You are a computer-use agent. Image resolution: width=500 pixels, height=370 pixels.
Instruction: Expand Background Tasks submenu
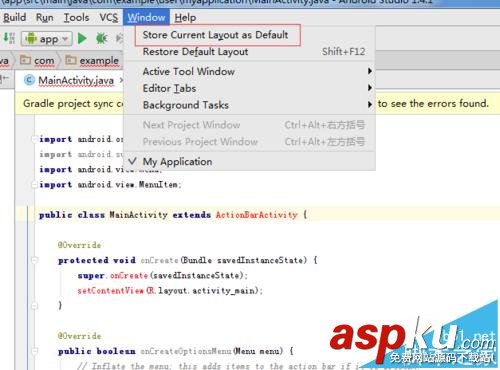point(250,105)
